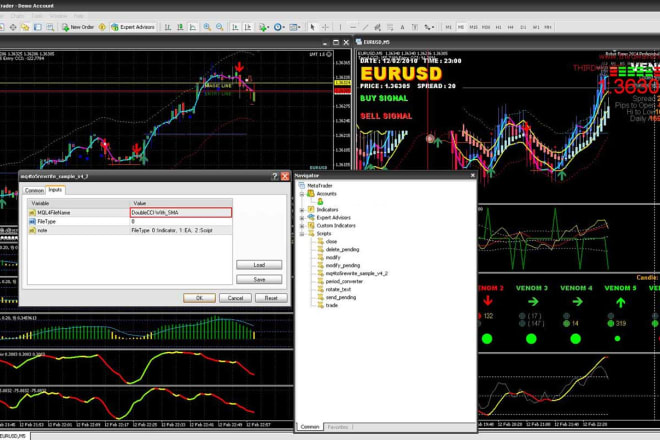The width and height of the screenshot is (660, 440).
Task: Switch chart to W1 timeframe
Action: (536, 27)
